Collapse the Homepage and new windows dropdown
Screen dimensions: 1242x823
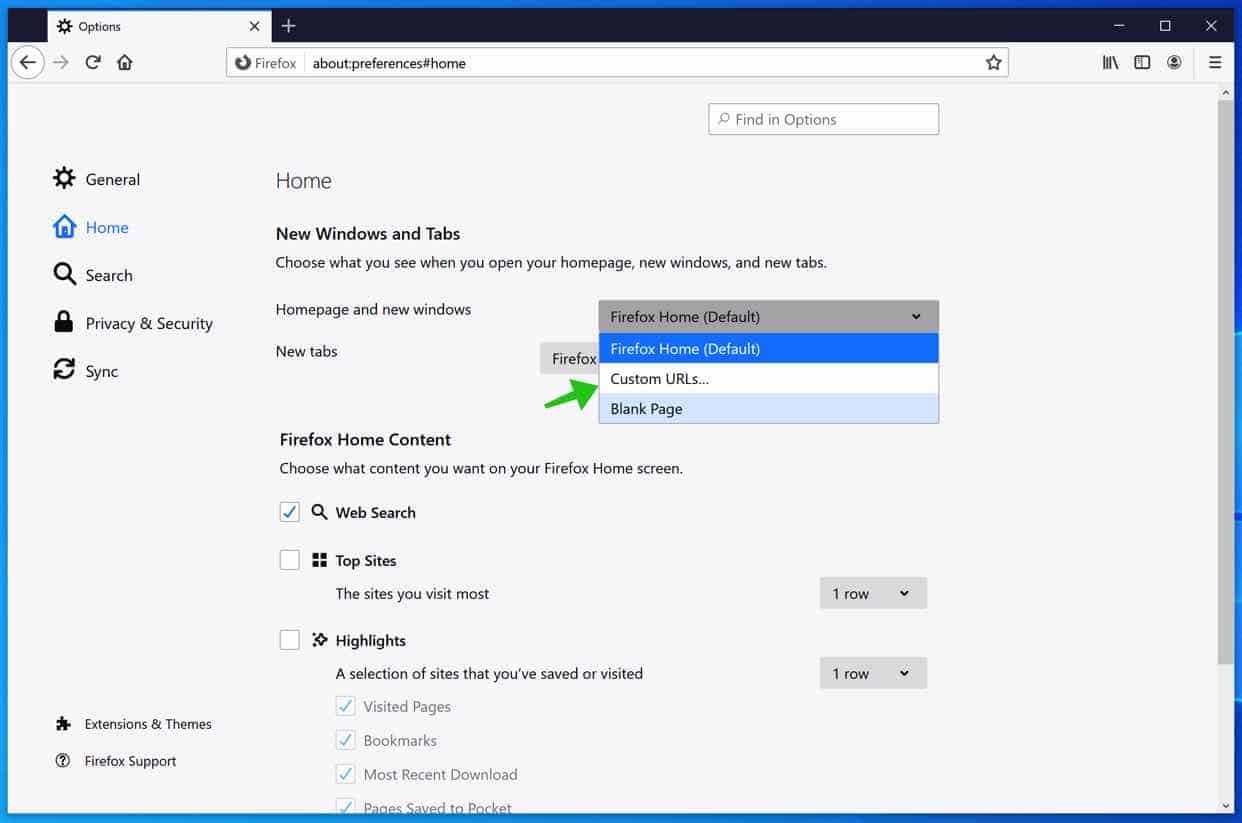click(x=768, y=316)
